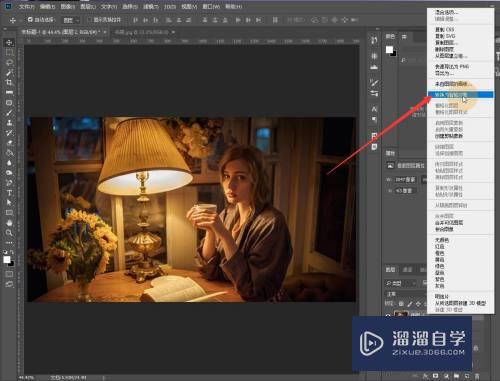
Task: Open the 滤镜 menu
Action: click(x=151, y=6)
